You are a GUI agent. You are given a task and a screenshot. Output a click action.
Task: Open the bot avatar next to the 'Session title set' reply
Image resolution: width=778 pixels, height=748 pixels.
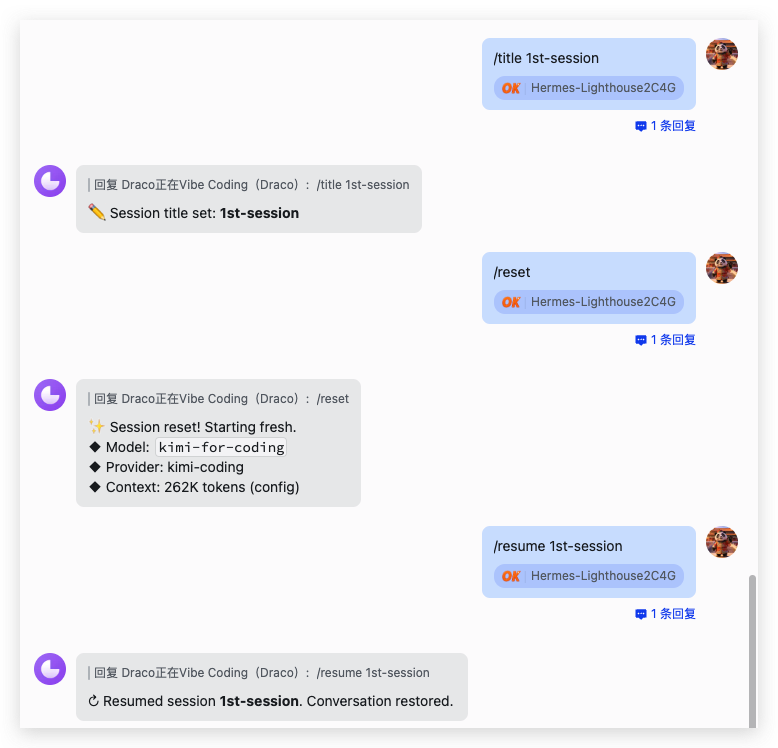(50, 181)
